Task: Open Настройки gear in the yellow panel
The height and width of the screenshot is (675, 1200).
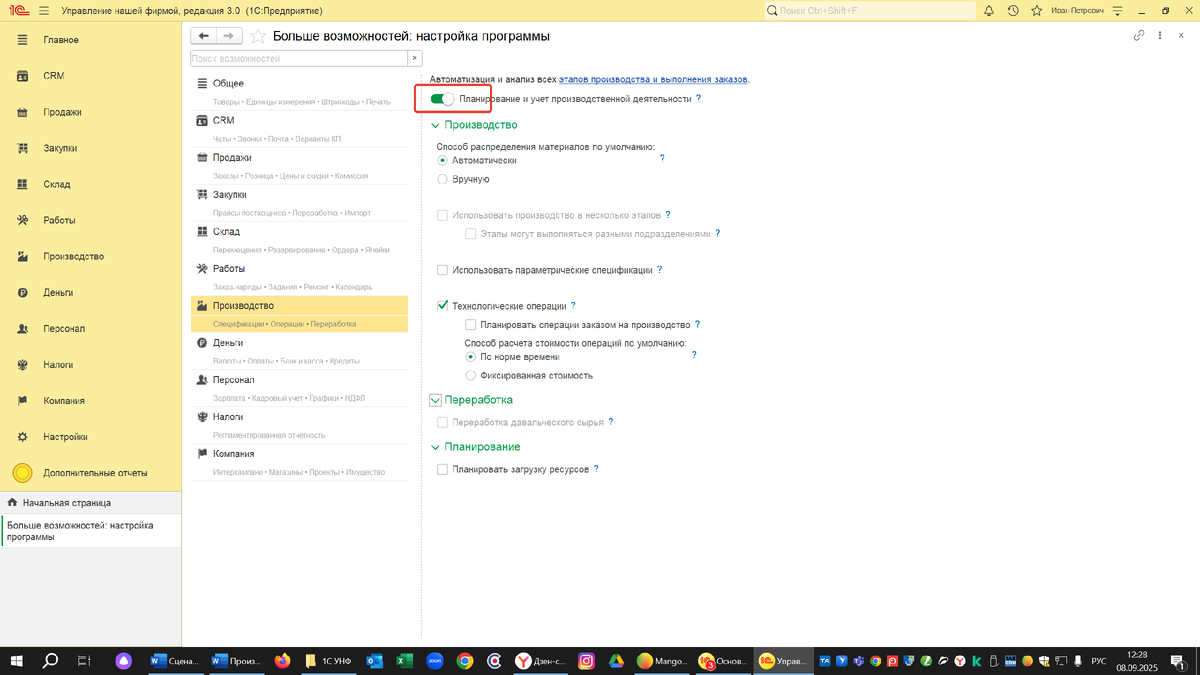Action: tap(22, 437)
